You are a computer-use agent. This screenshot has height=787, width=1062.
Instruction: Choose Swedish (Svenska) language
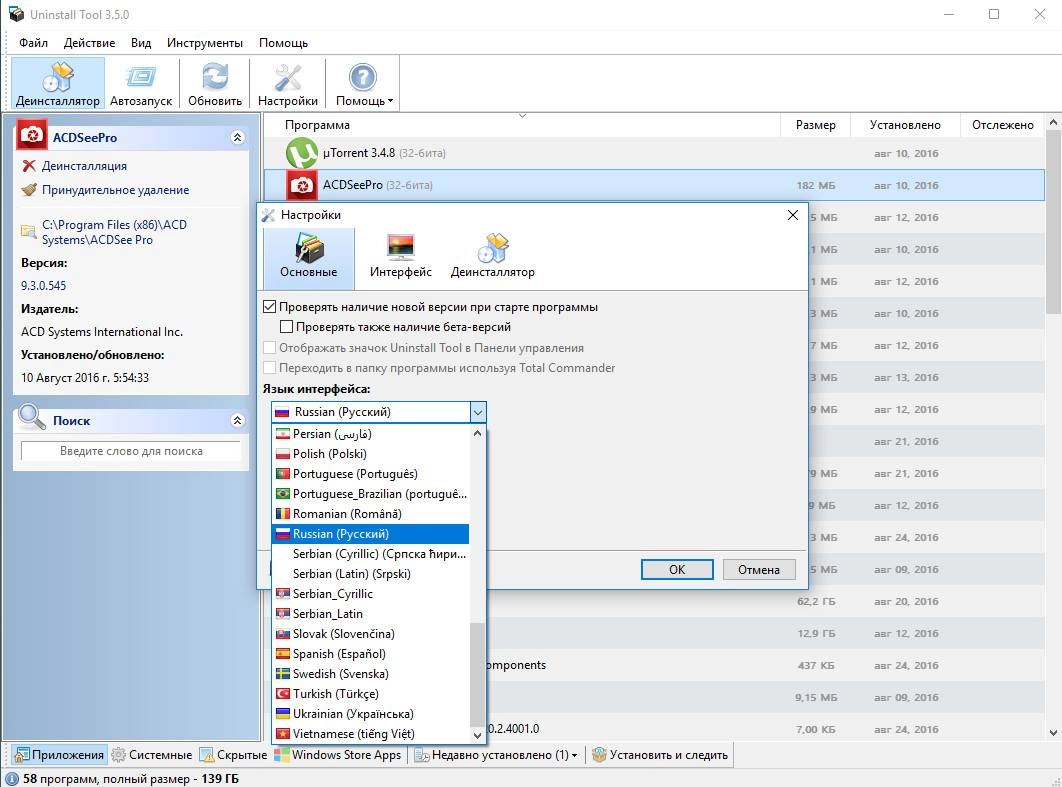click(370, 673)
